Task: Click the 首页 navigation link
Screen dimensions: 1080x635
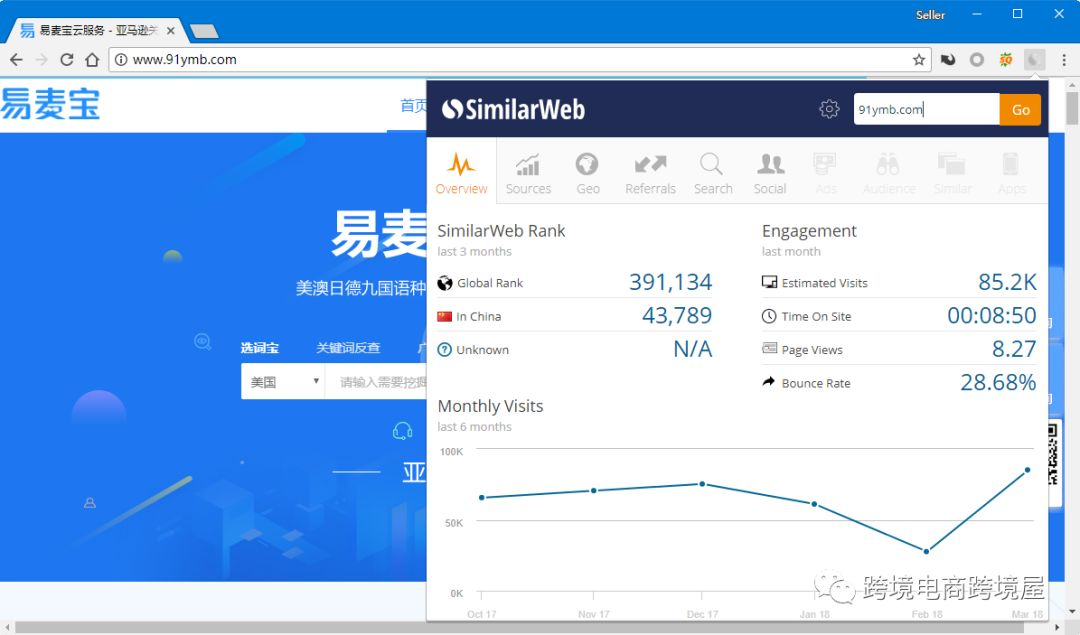Action: coord(413,105)
